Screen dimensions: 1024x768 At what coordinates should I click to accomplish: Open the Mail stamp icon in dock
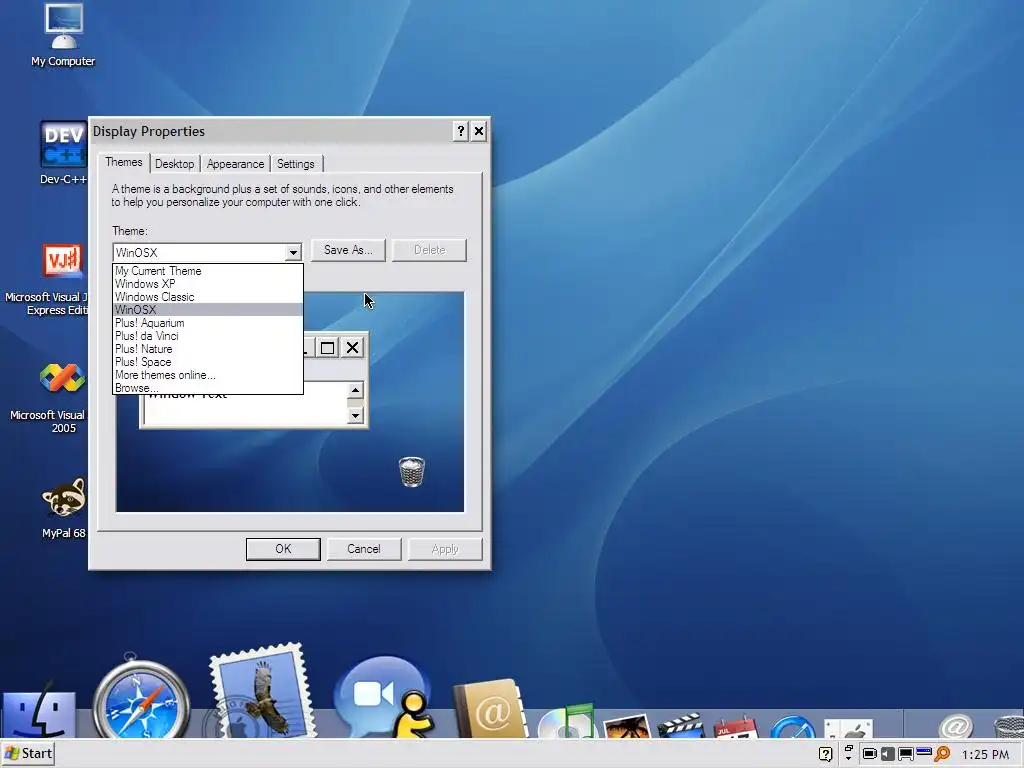[x=263, y=692]
